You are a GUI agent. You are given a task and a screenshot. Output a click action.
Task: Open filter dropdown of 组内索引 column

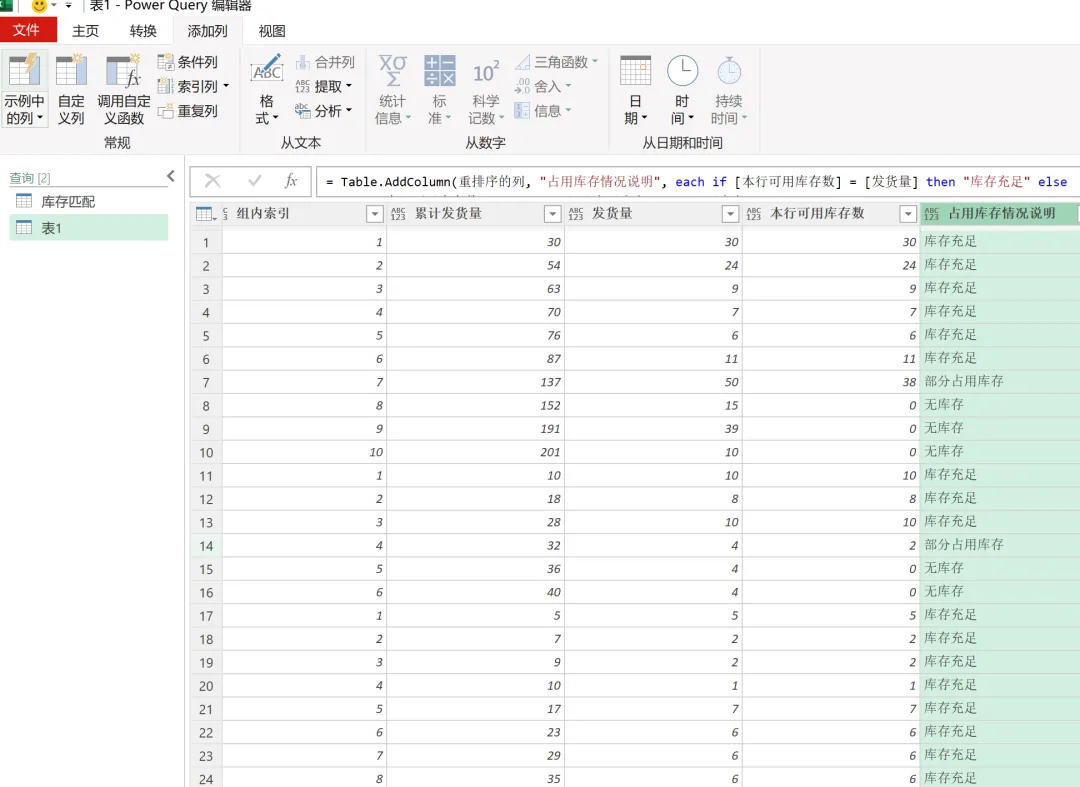(x=375, y=214)
